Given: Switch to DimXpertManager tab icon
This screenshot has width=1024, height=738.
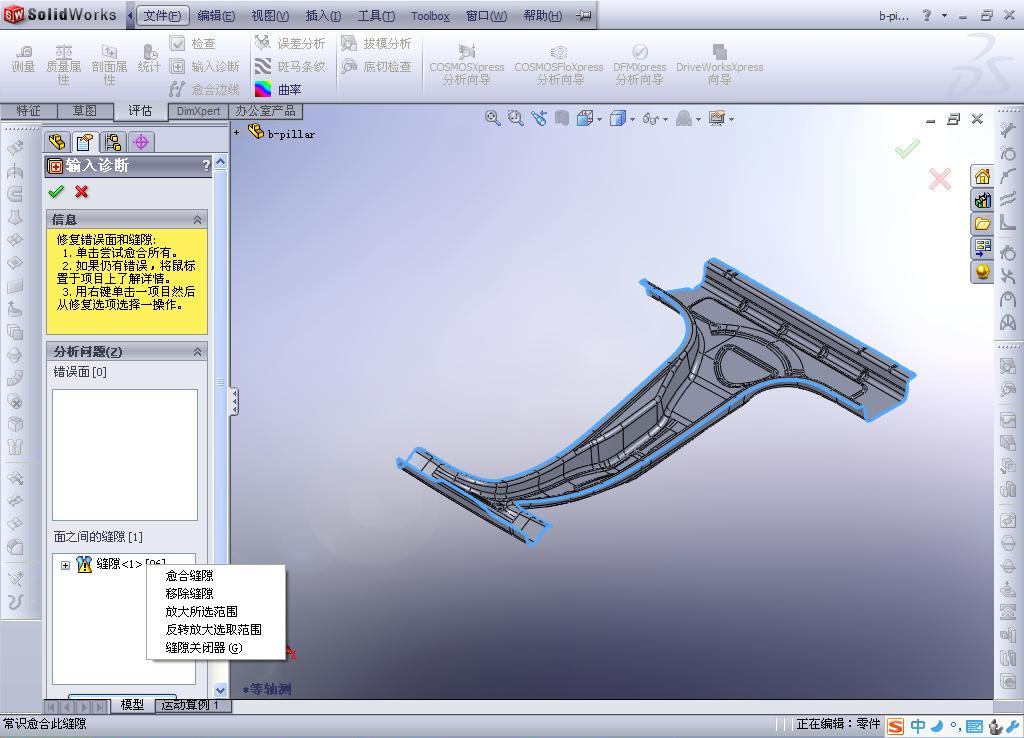Looking at the screenshot, I should (141, 142).
